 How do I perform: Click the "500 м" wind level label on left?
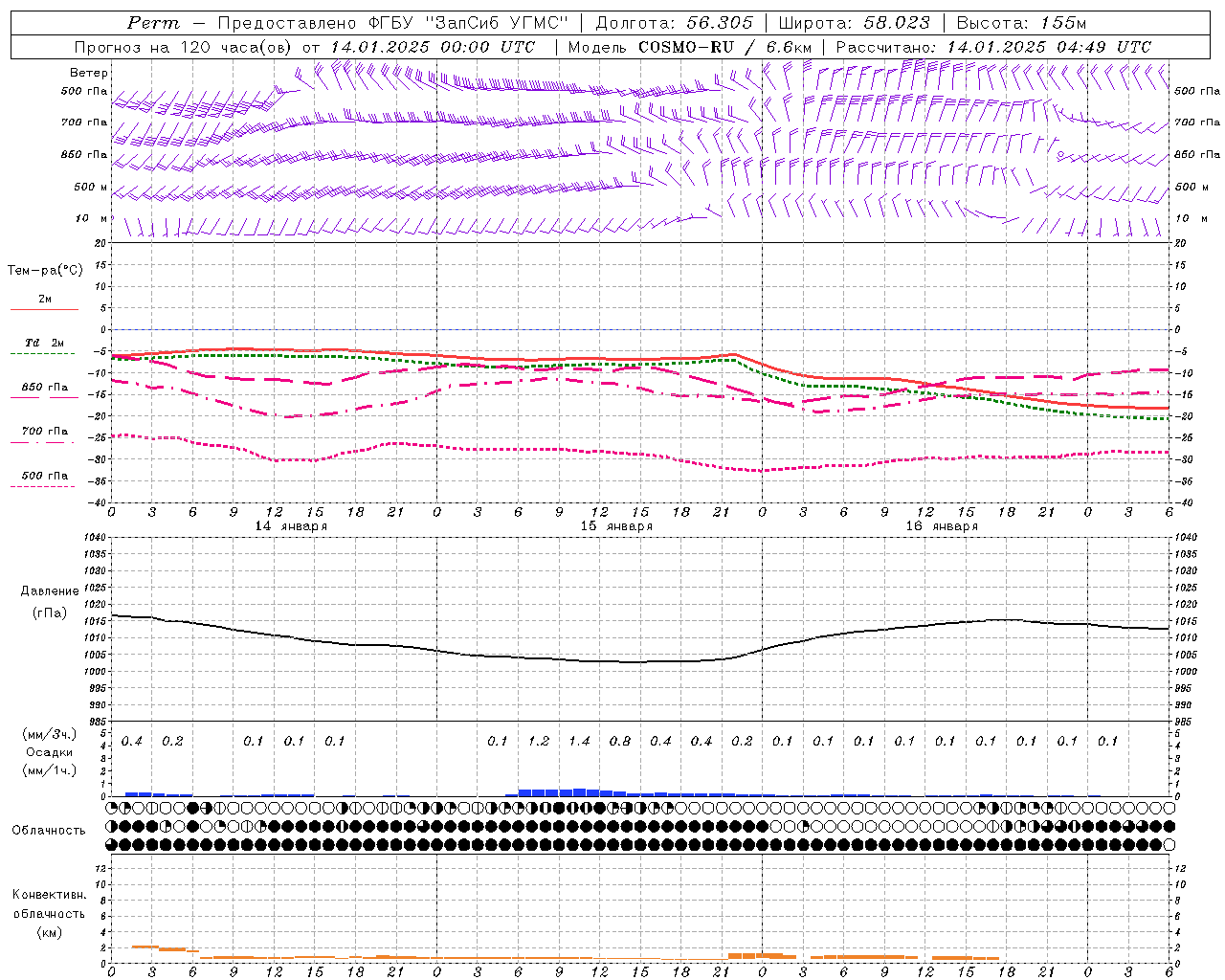[x=91, y=188]
